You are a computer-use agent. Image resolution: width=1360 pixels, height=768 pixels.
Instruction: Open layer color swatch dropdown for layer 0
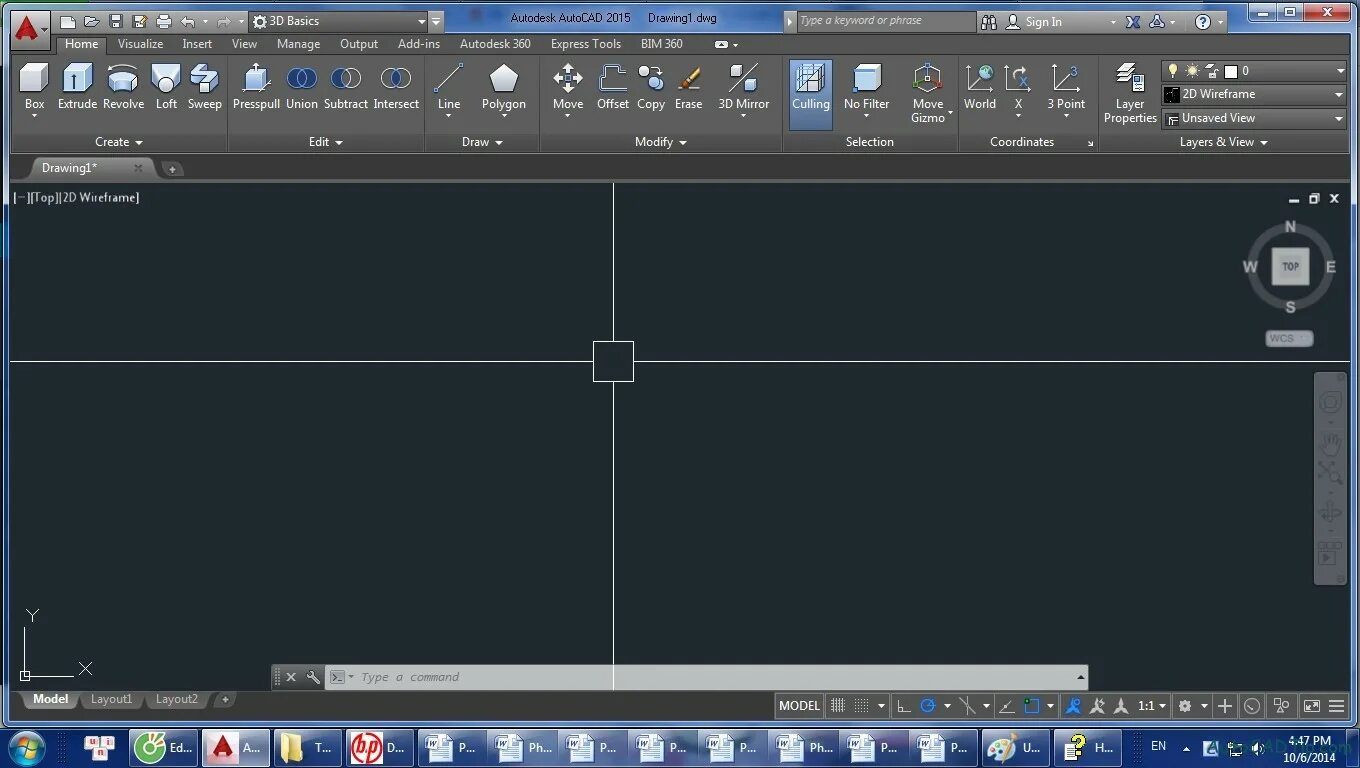[1231, 71]
